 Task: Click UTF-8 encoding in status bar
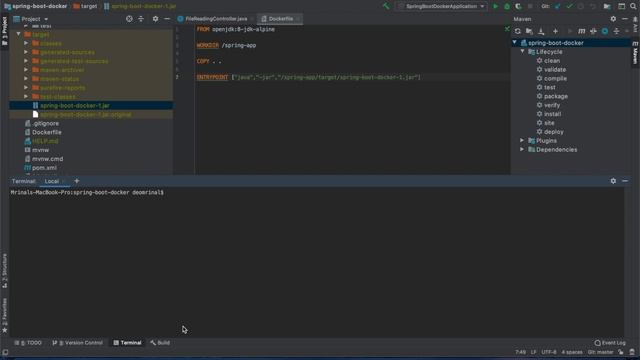[x=549, y=352]
